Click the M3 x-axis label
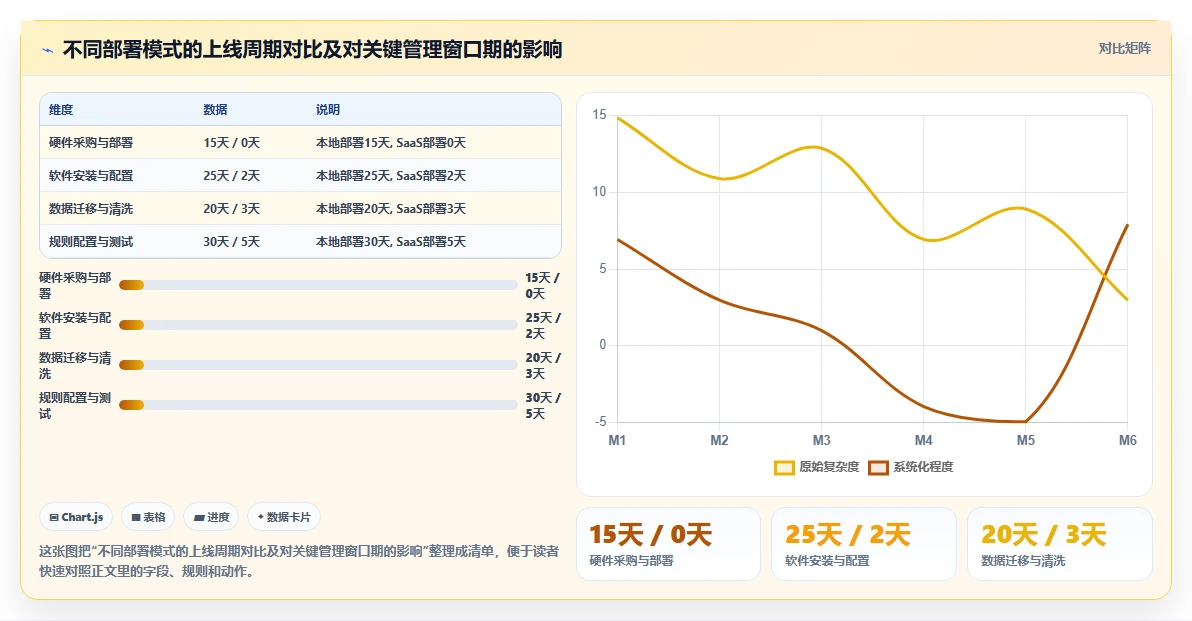Screen dimensions: 1192x621 tap(822, 441)
